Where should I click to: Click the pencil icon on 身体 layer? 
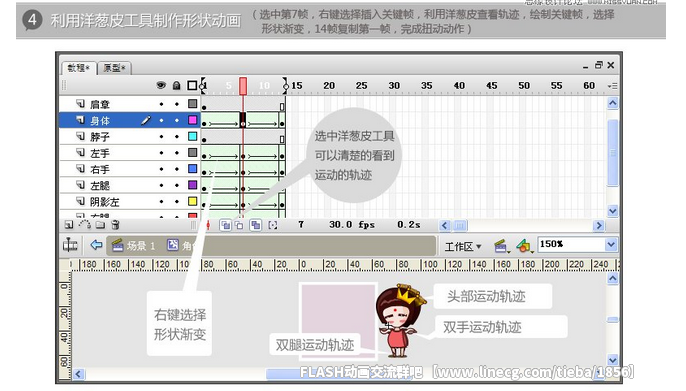146,120
